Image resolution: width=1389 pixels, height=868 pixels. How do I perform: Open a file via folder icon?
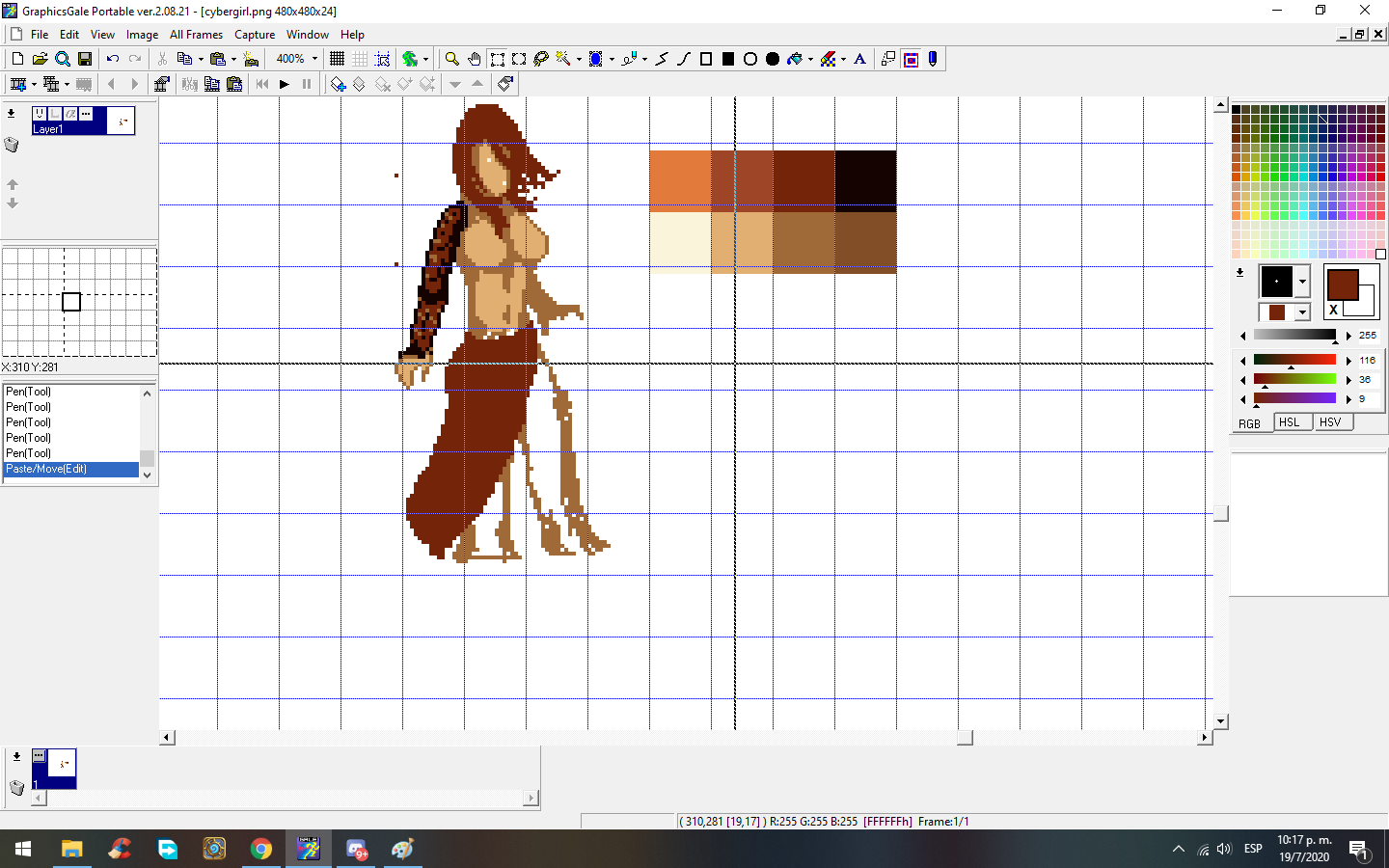point(40,59)
